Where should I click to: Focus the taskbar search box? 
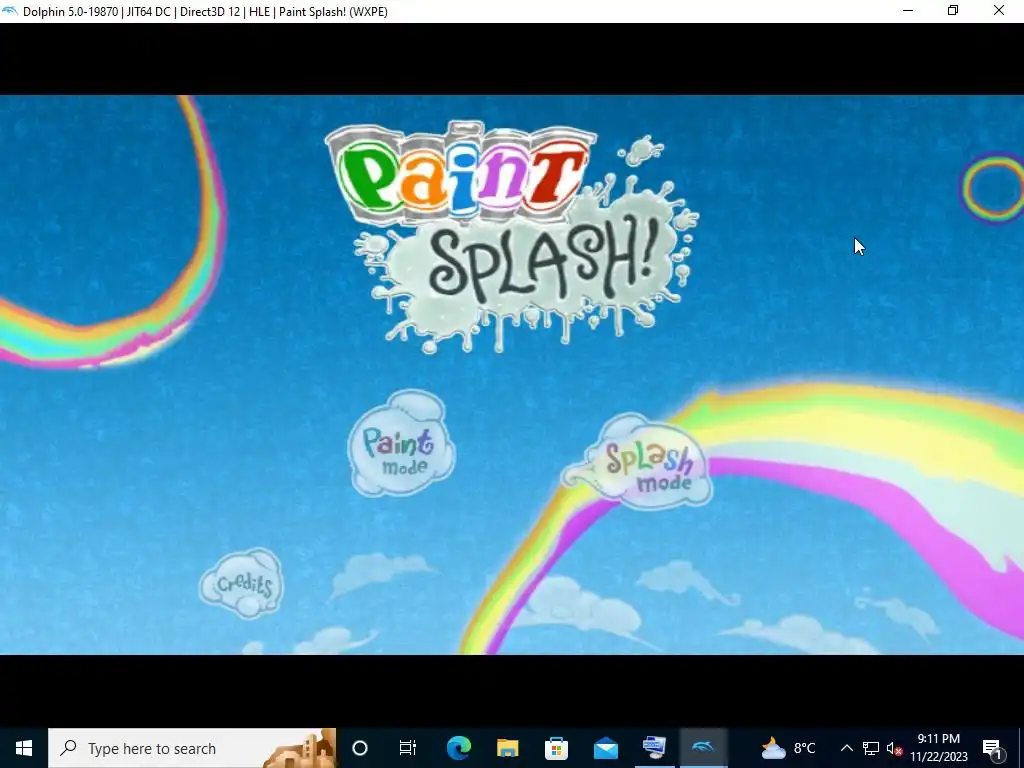point(192,748)
